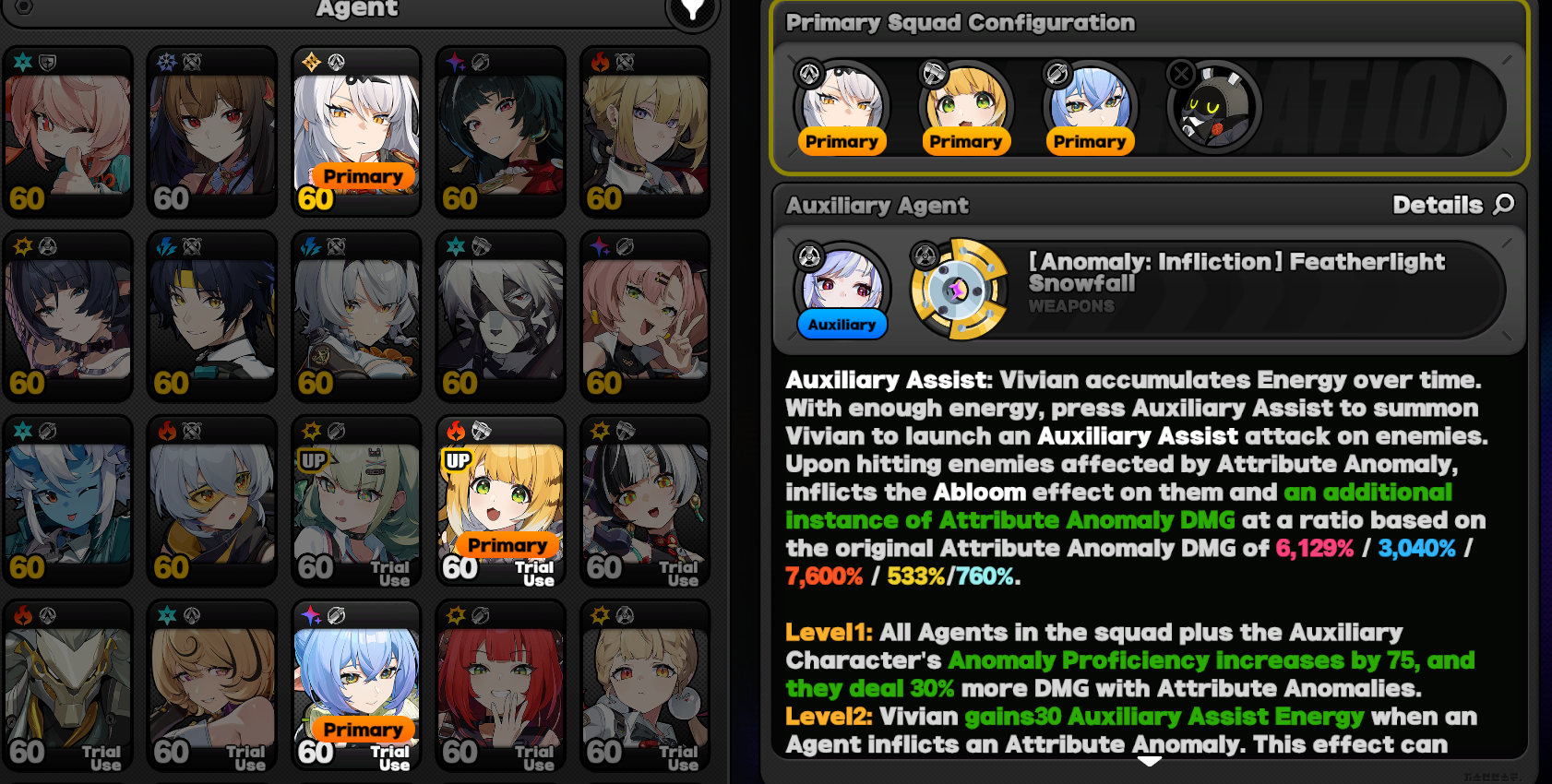Viewport: 1552px width, 784px height.
Task: Deselect the white-haired Primary agent card
Action: [356, 132]
